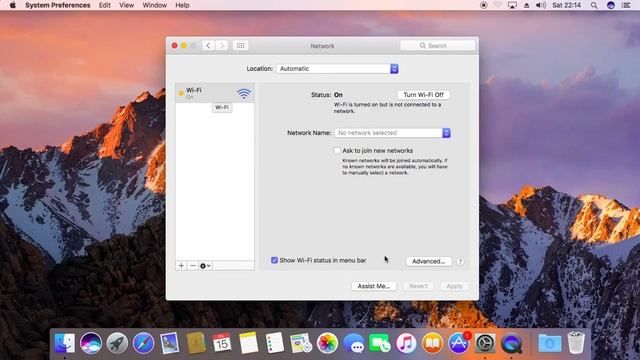Open Spotlight search in menu bar
The image size is (640, 360).
[594, 5]
